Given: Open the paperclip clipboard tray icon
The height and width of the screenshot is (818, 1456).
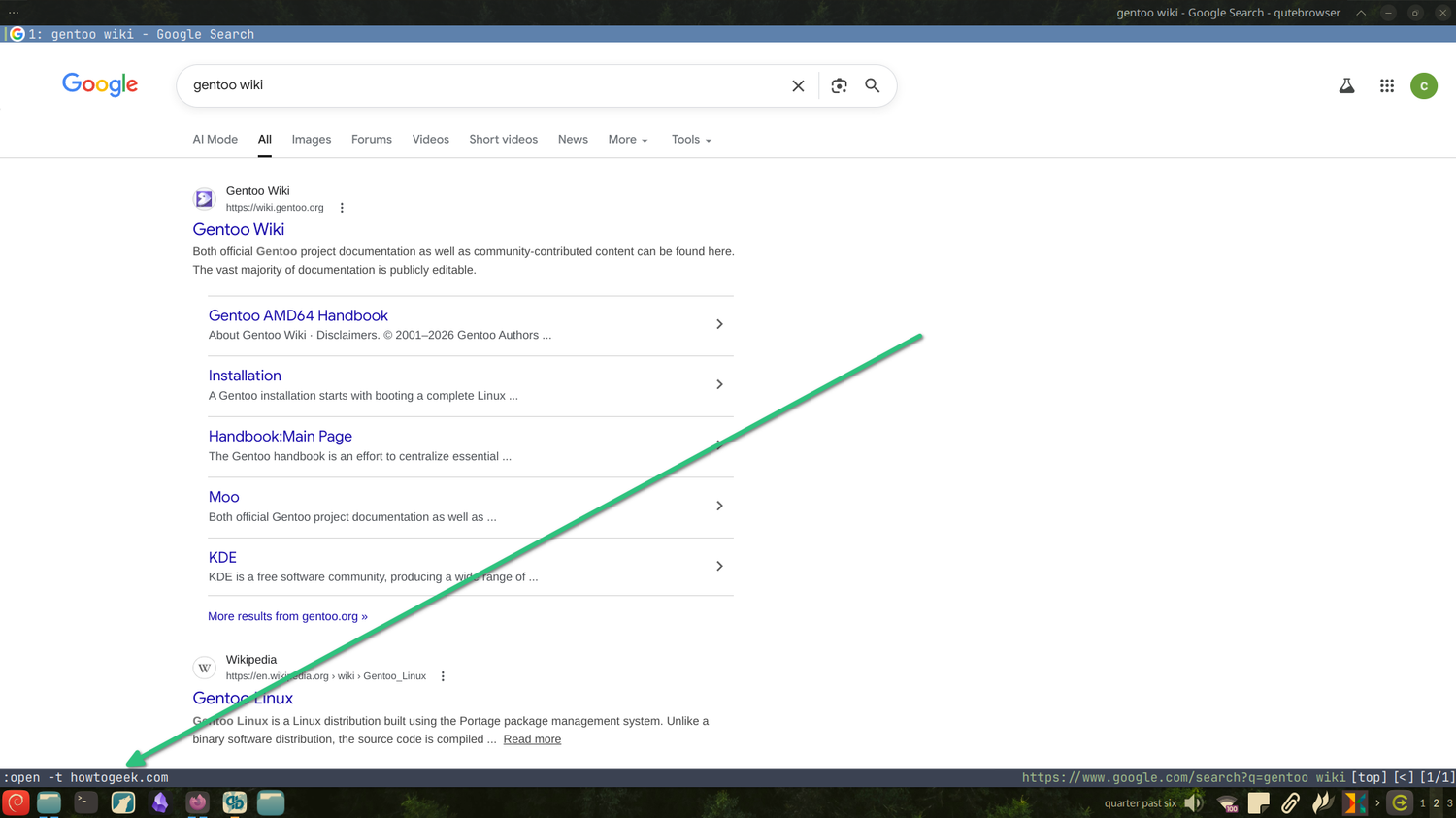Looking at the screenshot, I should pos(1290,803).
